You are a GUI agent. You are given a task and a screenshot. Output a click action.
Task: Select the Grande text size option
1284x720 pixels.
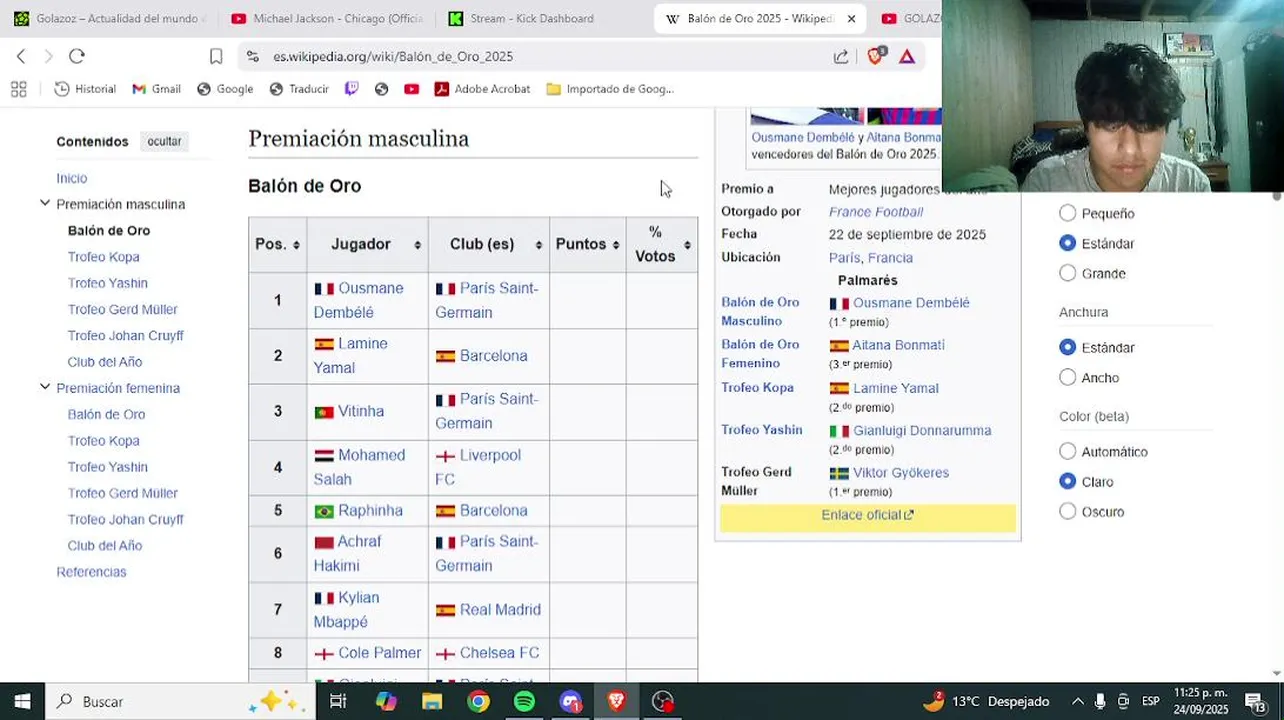pyautogui.click(x=1068, y=273)
